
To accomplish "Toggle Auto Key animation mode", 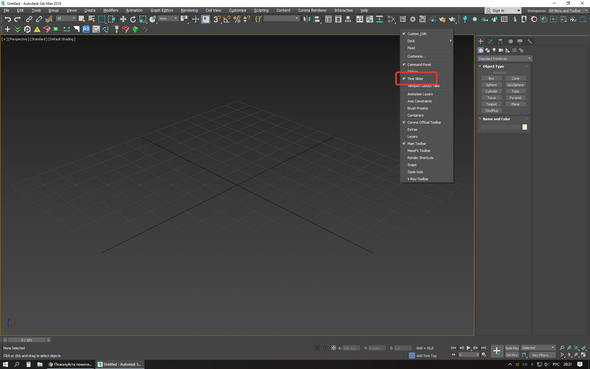I will [512, 348].
